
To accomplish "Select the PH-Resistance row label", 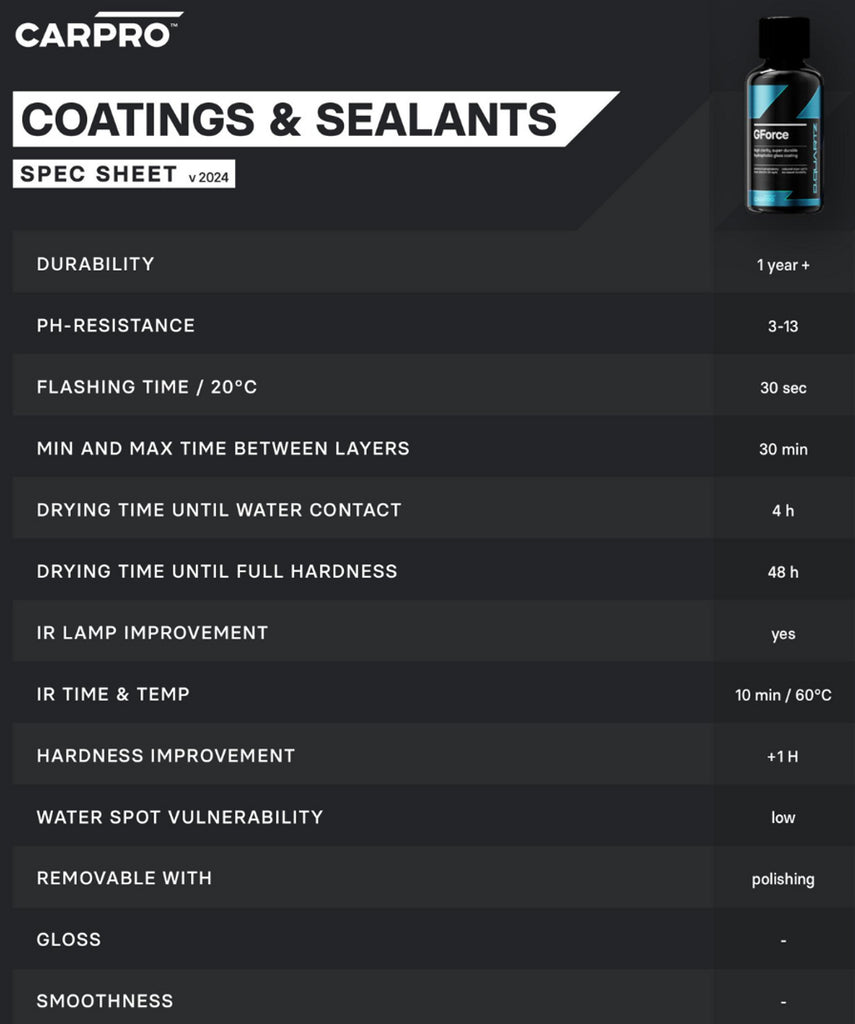I will tap(115, 325).
